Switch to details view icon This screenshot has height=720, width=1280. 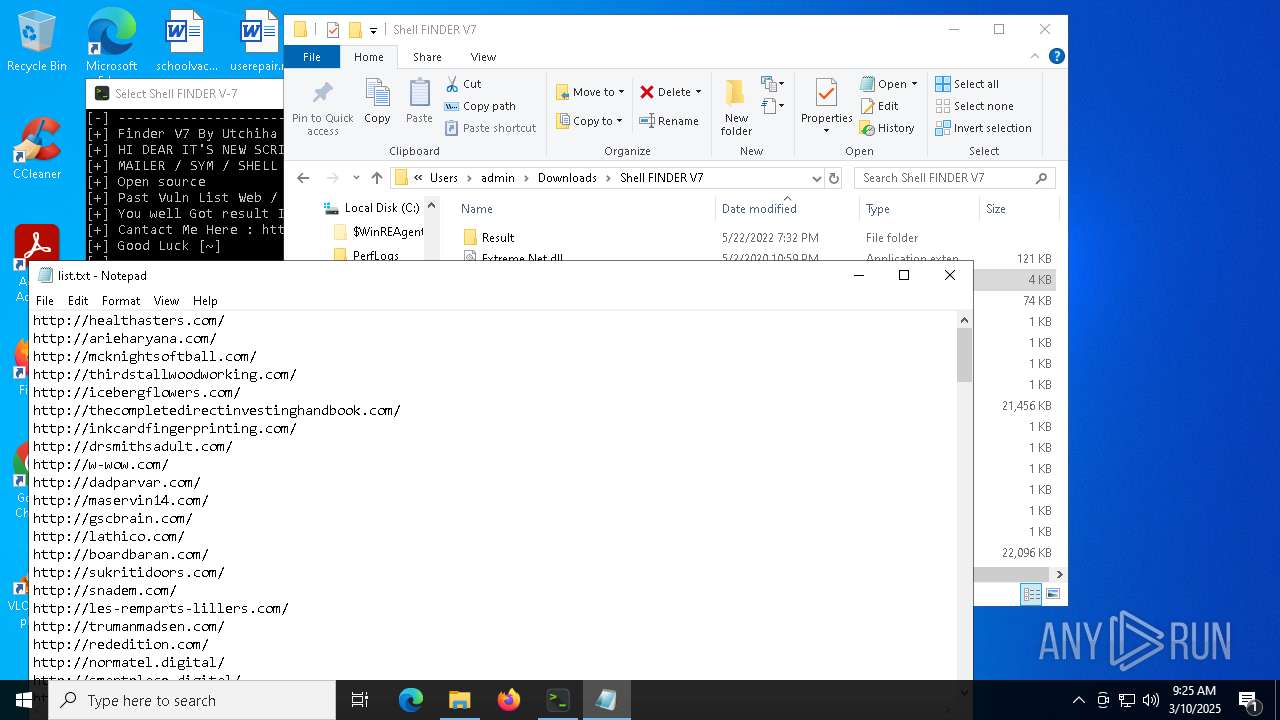[1031, 594]
